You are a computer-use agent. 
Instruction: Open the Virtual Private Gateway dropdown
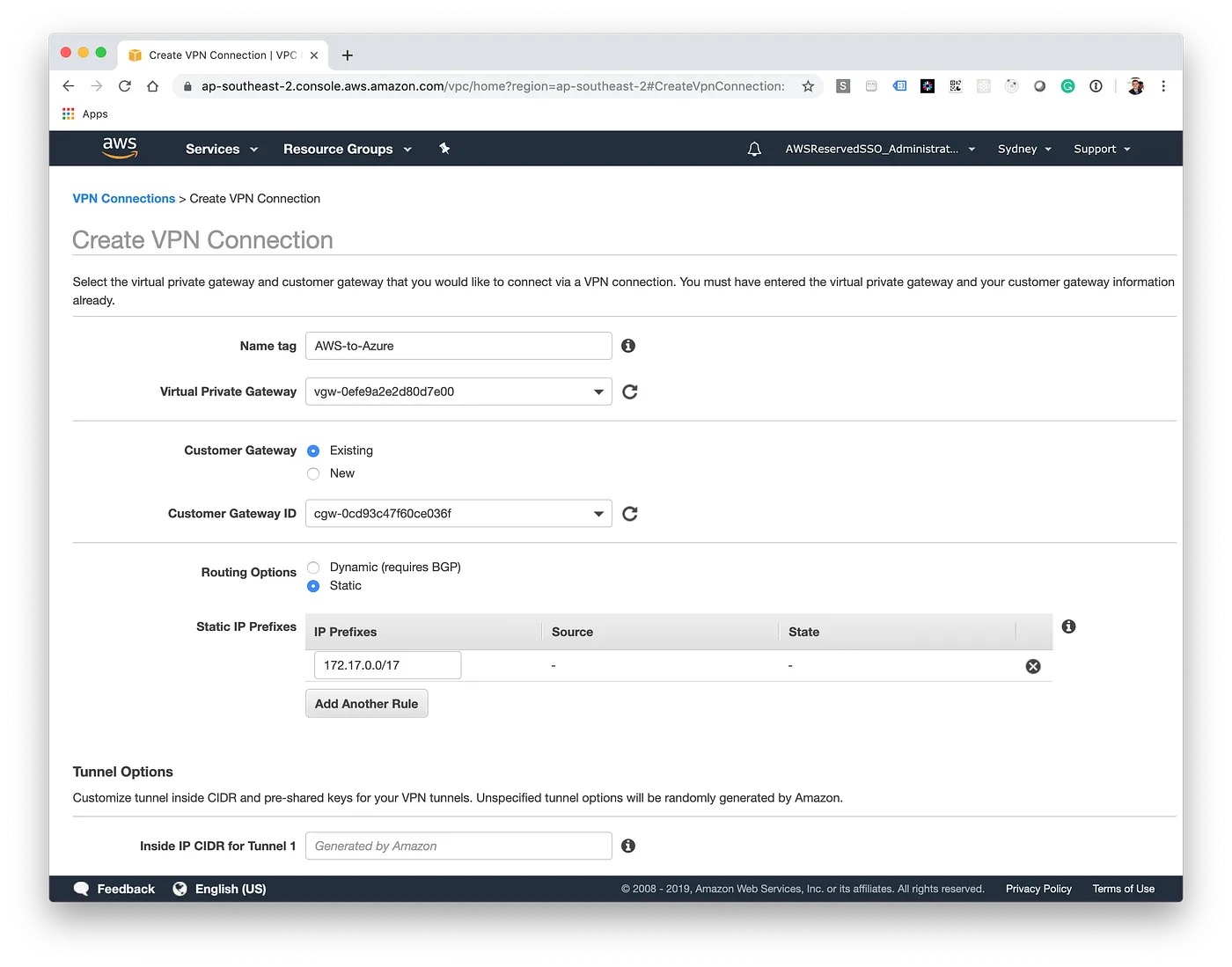458,392
